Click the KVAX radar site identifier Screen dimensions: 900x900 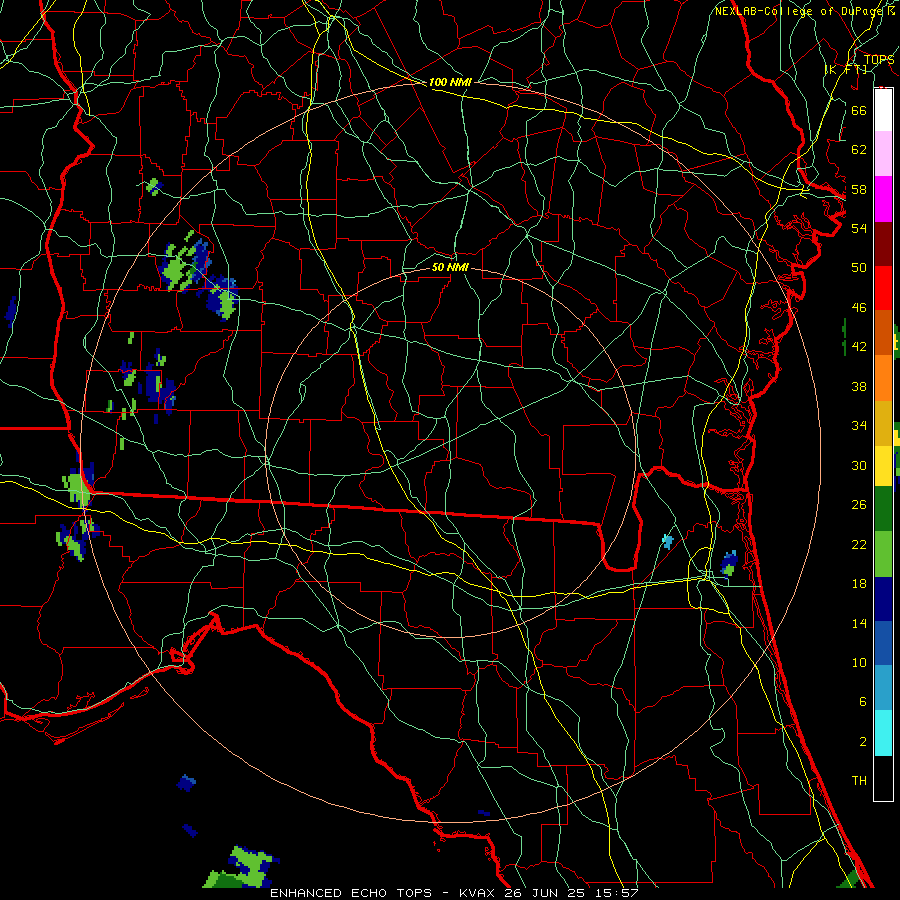click(x=479, y=893)
